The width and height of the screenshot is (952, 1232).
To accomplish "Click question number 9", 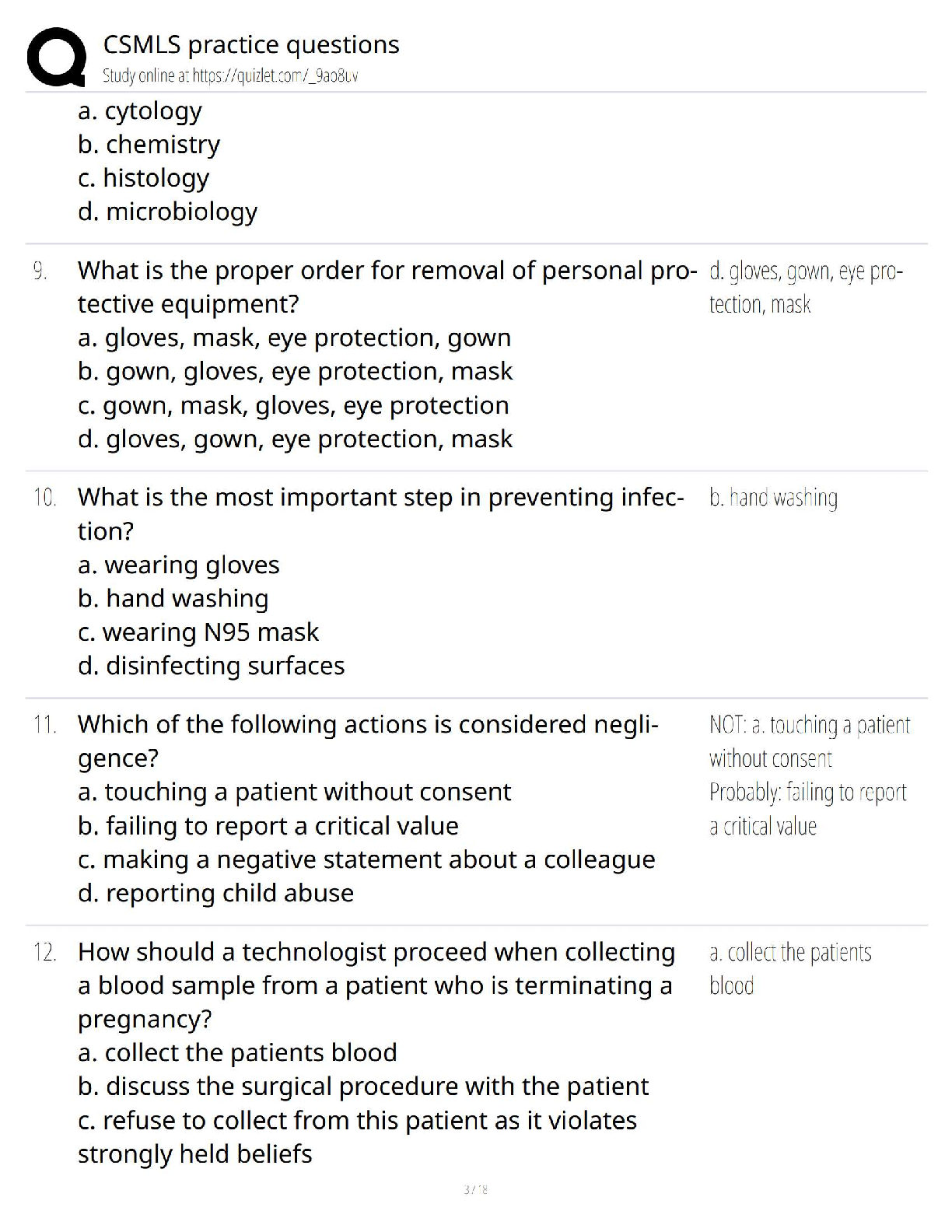I will coord(40,271).
